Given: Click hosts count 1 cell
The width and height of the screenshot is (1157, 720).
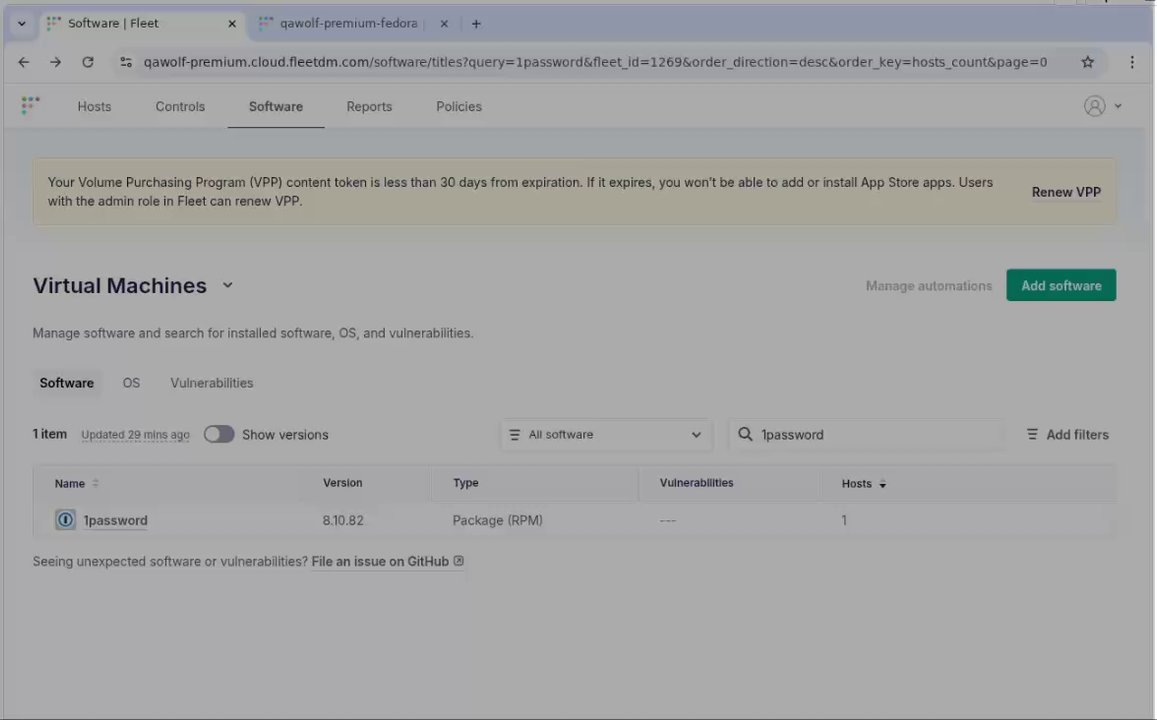Looking at the screenshot, I should [x=844, y=520].
